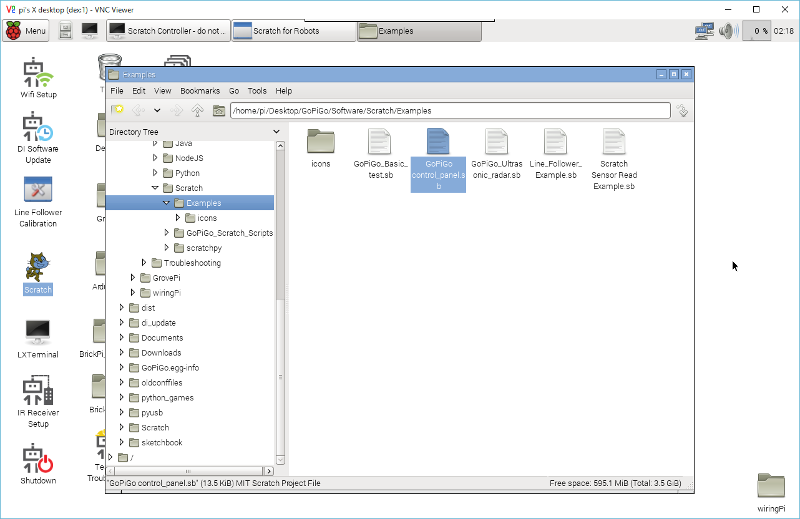
Task: Select wiringPi in directory tree
Action: 166,293
